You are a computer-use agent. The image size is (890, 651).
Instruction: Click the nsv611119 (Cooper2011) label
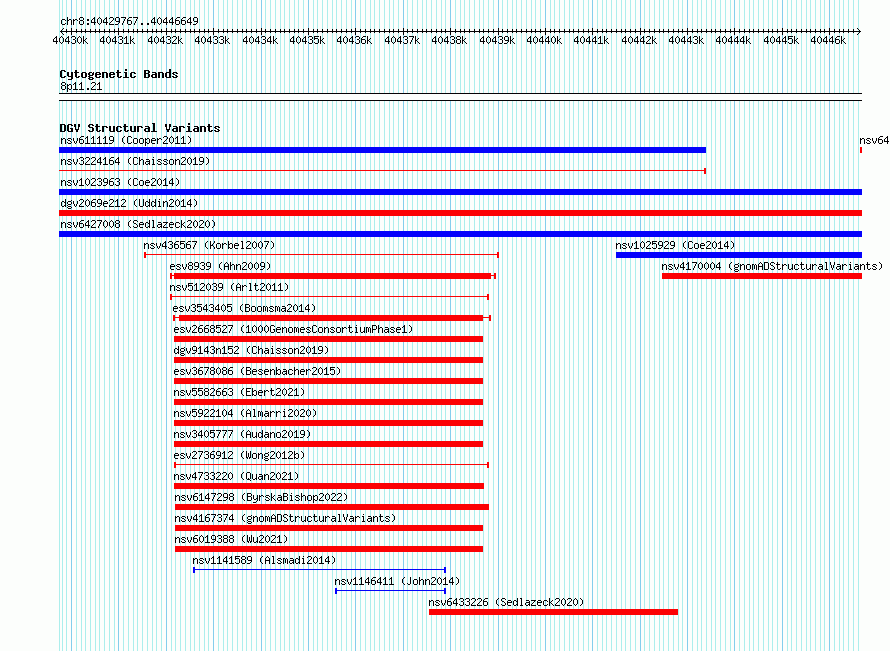(x=126, y=140)
